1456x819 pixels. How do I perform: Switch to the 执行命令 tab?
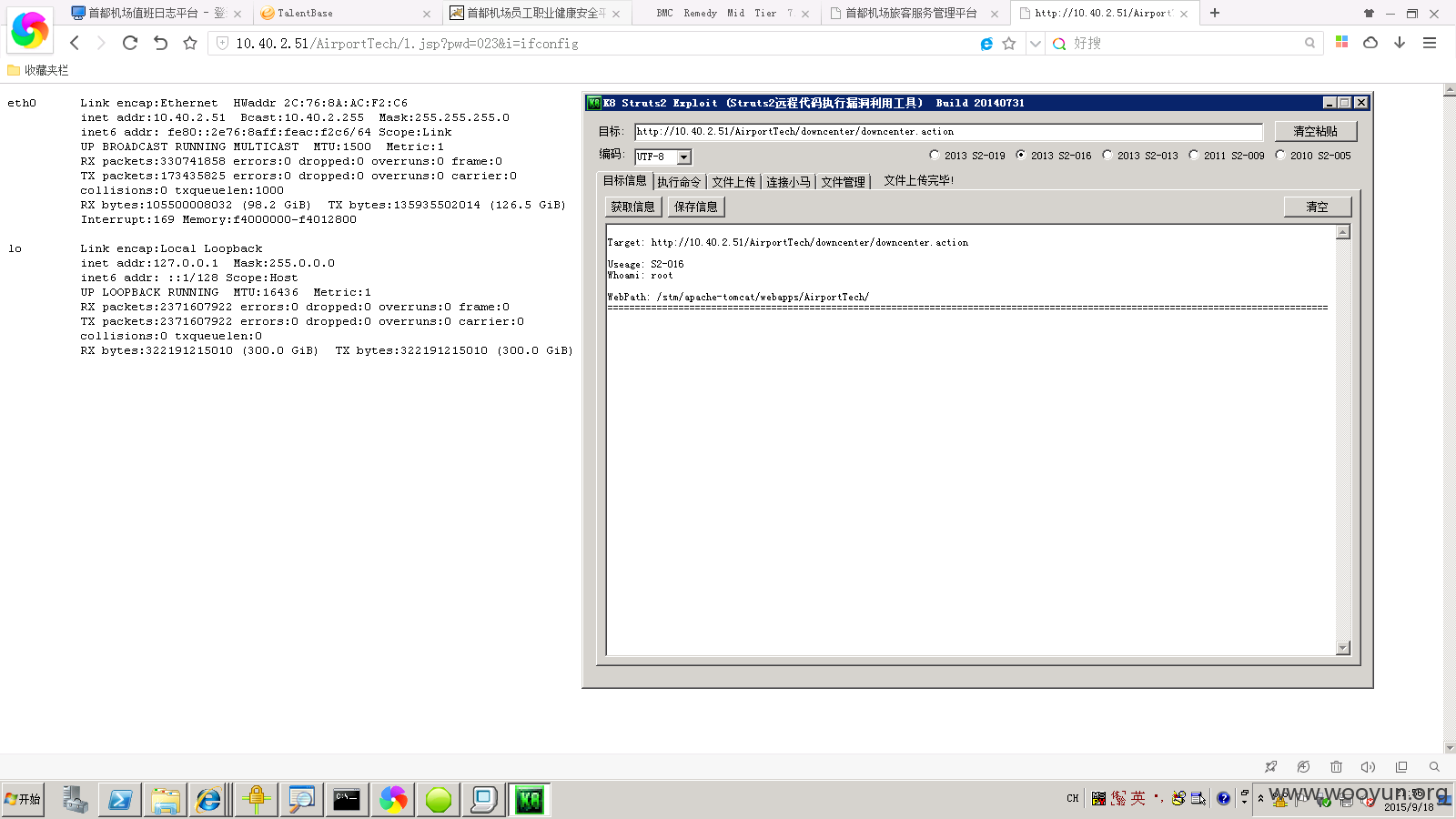679,182
